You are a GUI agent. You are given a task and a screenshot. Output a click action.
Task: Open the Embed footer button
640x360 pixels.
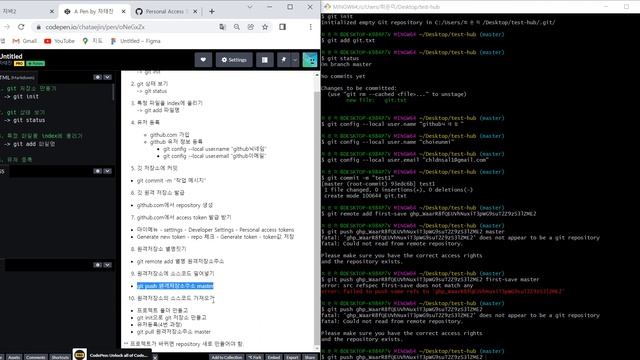click(x=273, y=357)
